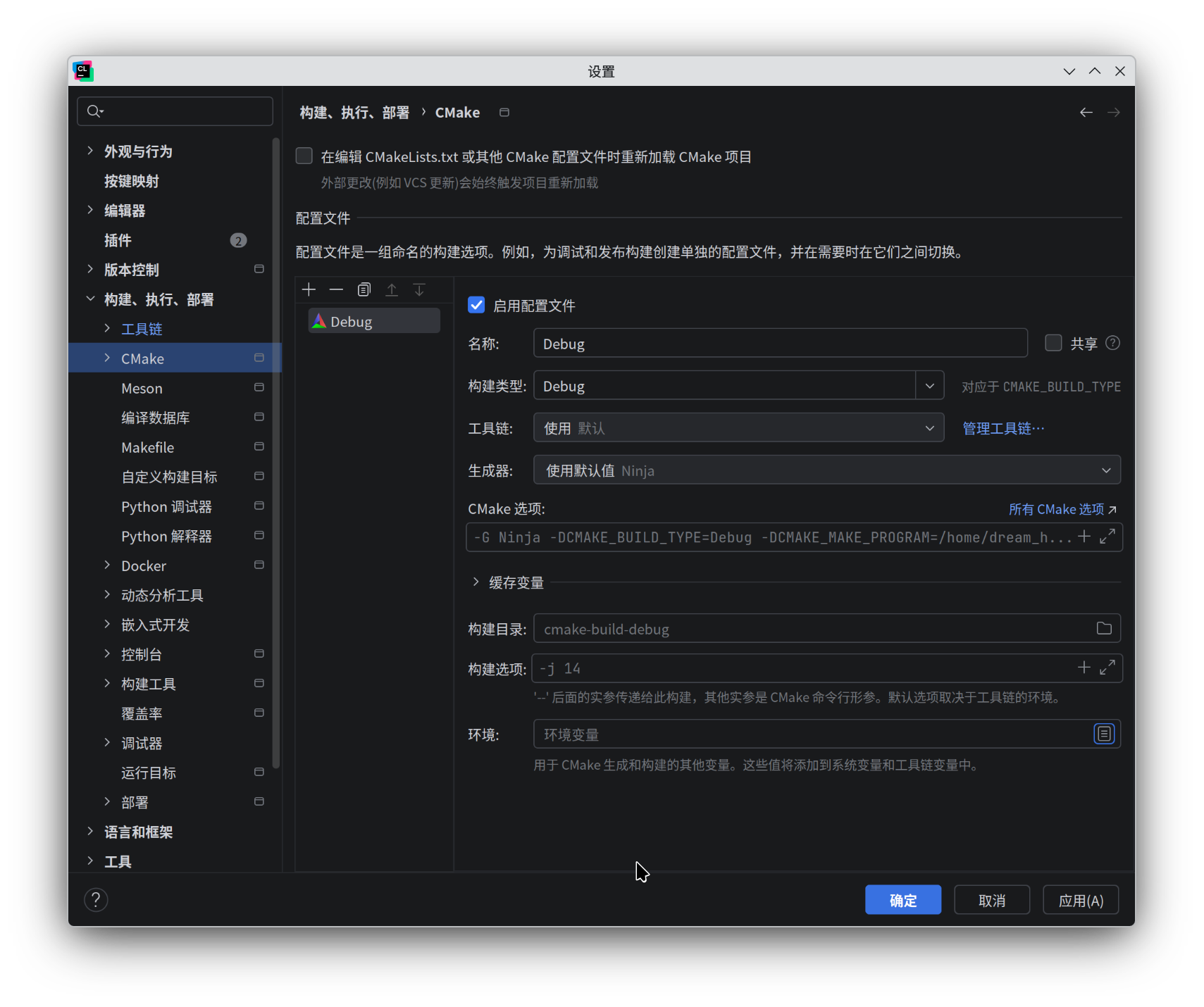Click the help question mark button
This screenshot has width=1204, height=1007.
[x=96, y=899]
